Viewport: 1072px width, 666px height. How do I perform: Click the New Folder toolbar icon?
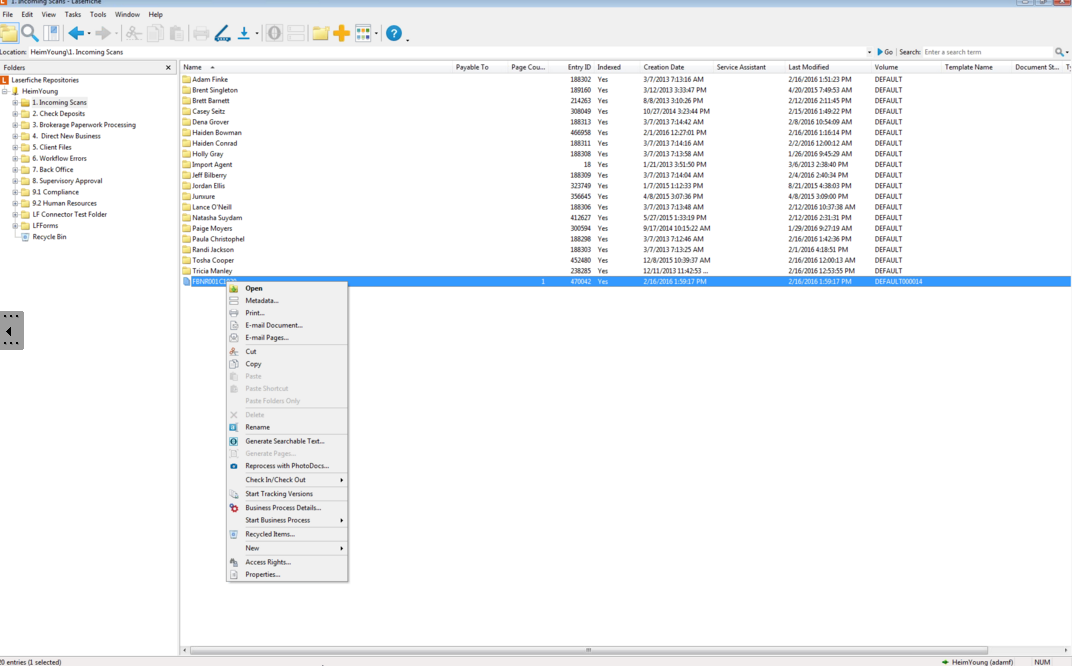click(320, 34)
